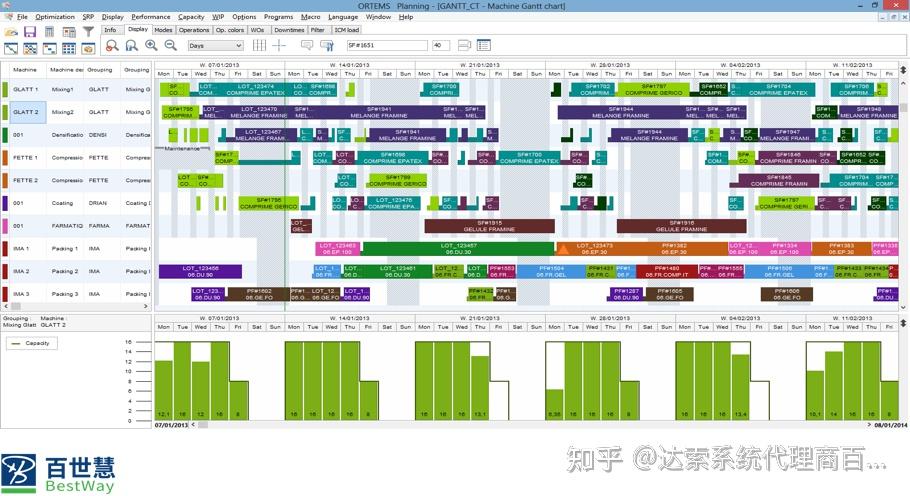Click the list details icon after field 40
Screen dimensions: 910x496
483,45
